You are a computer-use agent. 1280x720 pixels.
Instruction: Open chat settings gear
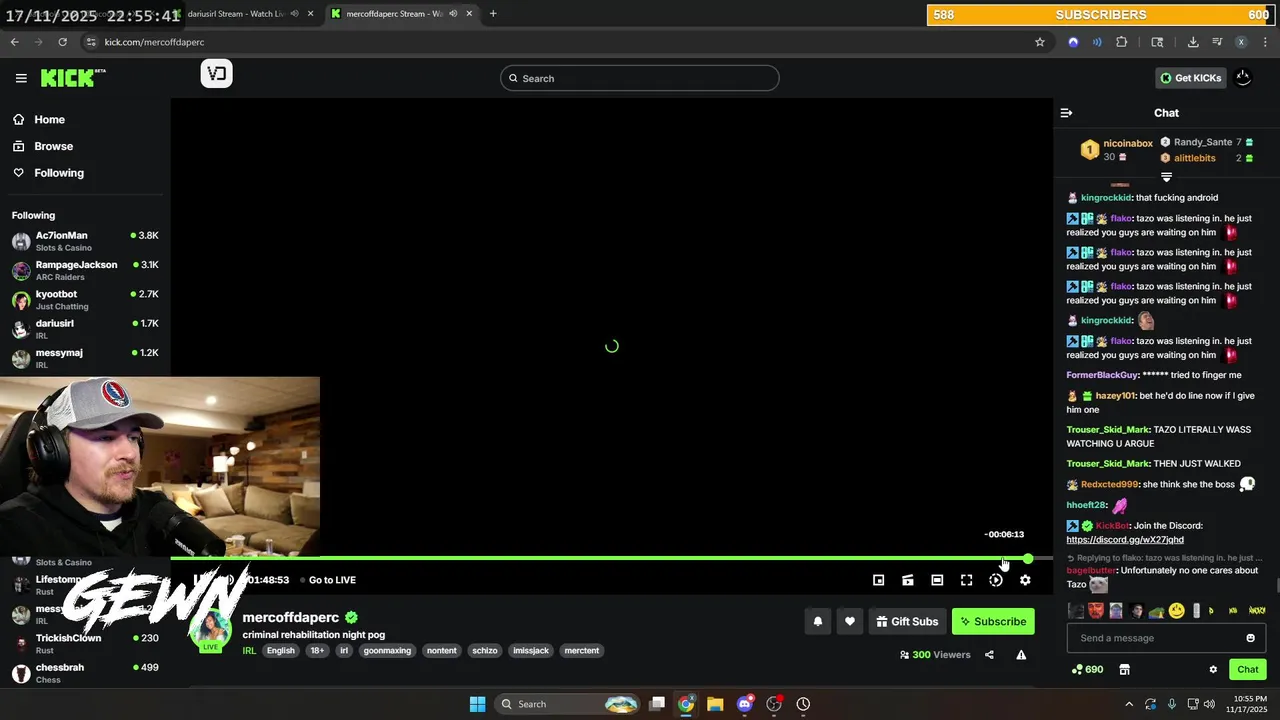[x=1213, y=669]
